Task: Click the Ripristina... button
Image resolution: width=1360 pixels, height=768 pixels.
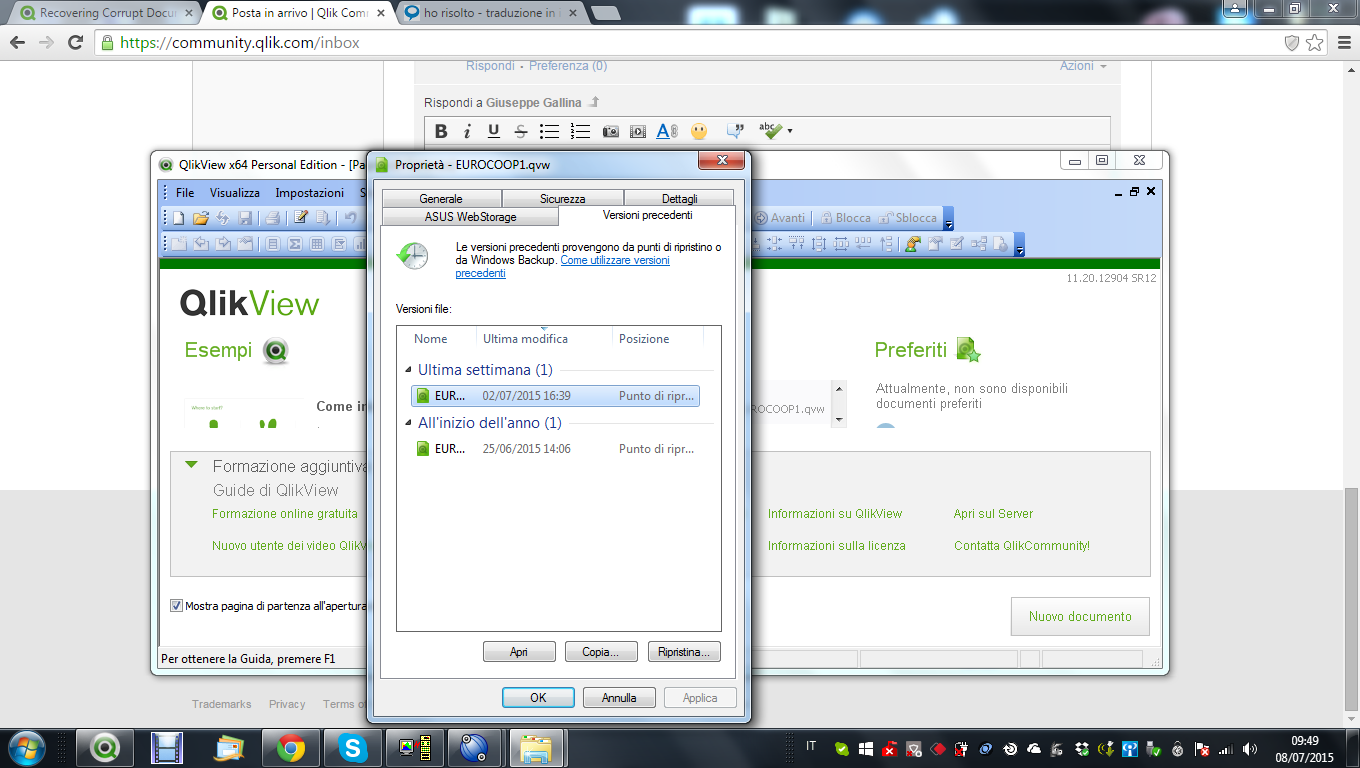Action: (x=684, y=652)
